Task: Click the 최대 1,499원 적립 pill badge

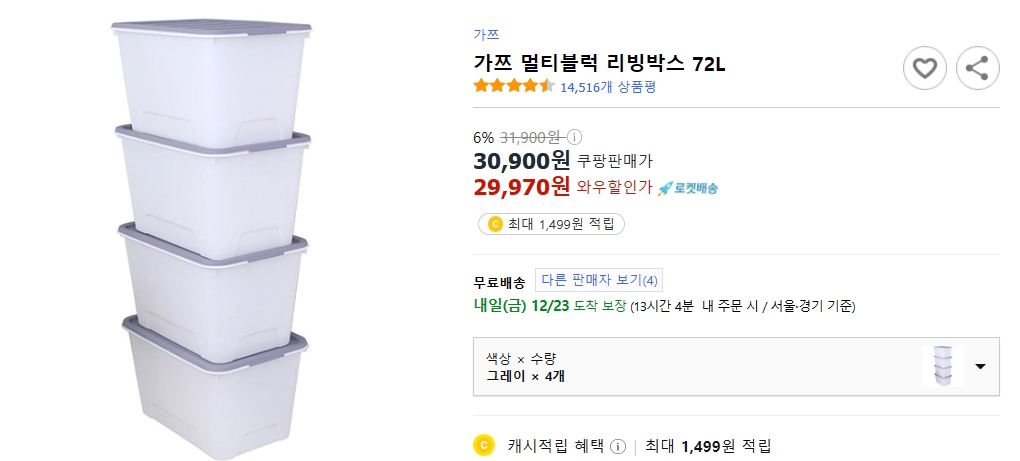Action: coord(552,224)
